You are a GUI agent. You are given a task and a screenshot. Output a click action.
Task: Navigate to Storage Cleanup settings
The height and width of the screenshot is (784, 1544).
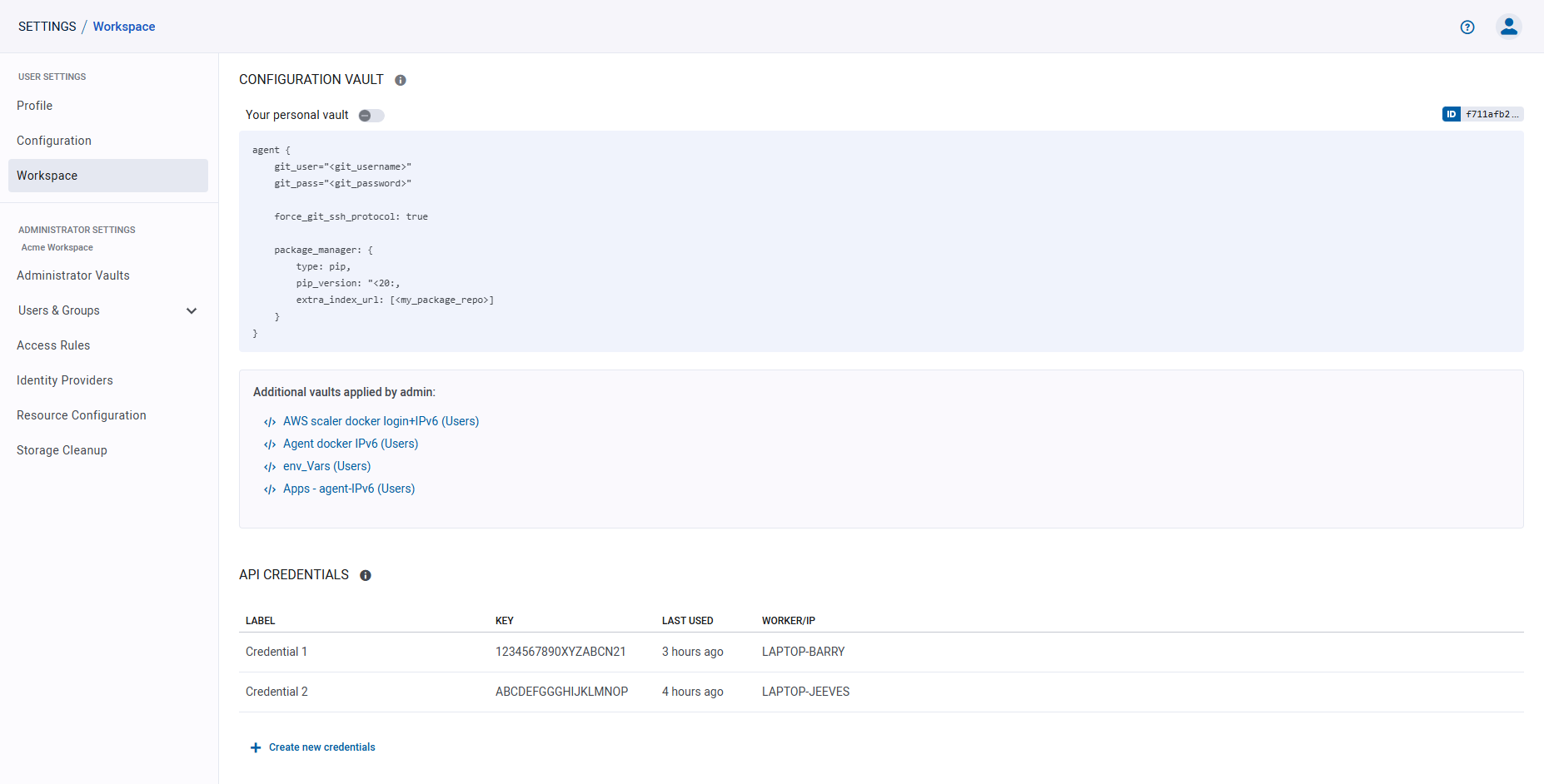[62, 449]
